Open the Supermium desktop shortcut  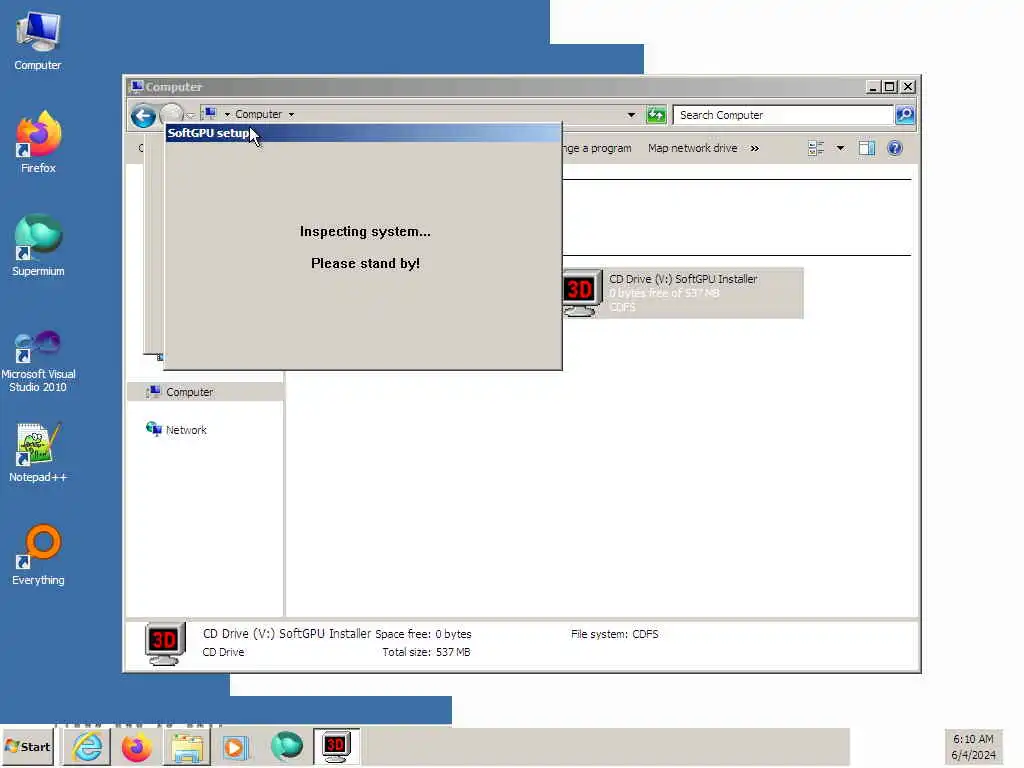coord(38,246)
